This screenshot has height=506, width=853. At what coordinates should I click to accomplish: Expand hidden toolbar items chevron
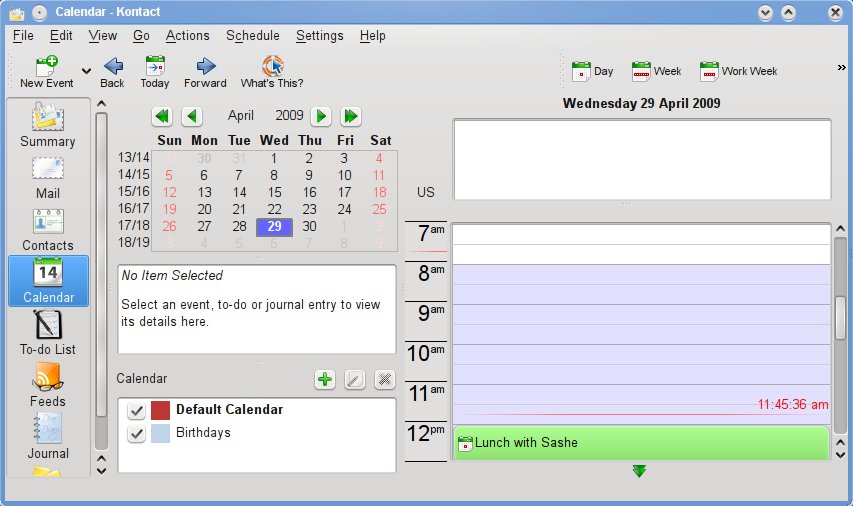841,68
